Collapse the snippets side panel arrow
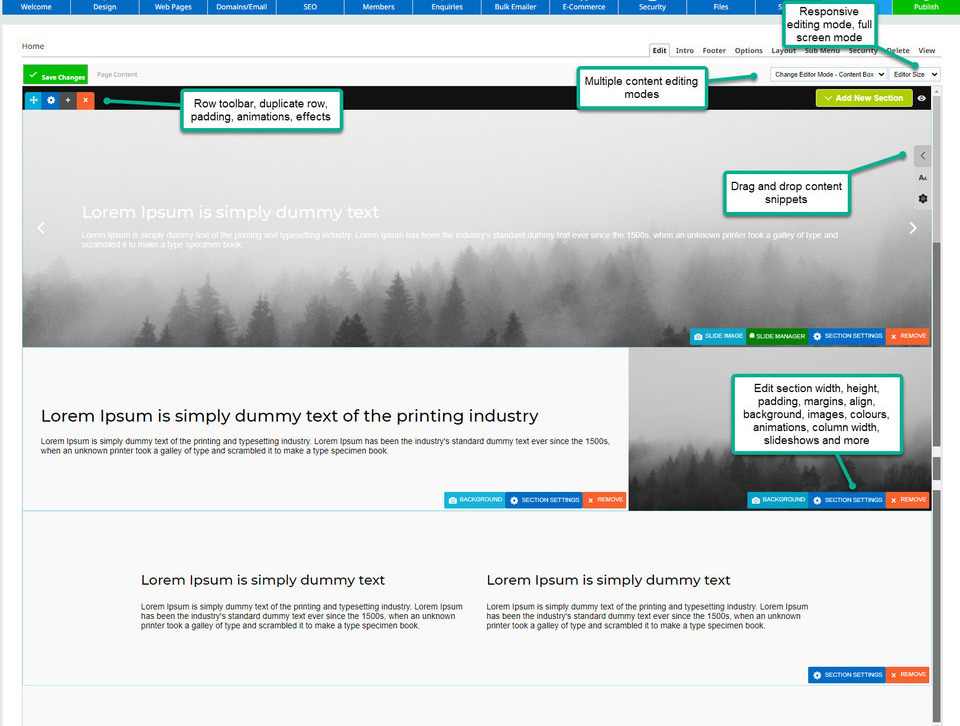Image resolution: width=960 pixels, height=726 pixels. point(923,155)
